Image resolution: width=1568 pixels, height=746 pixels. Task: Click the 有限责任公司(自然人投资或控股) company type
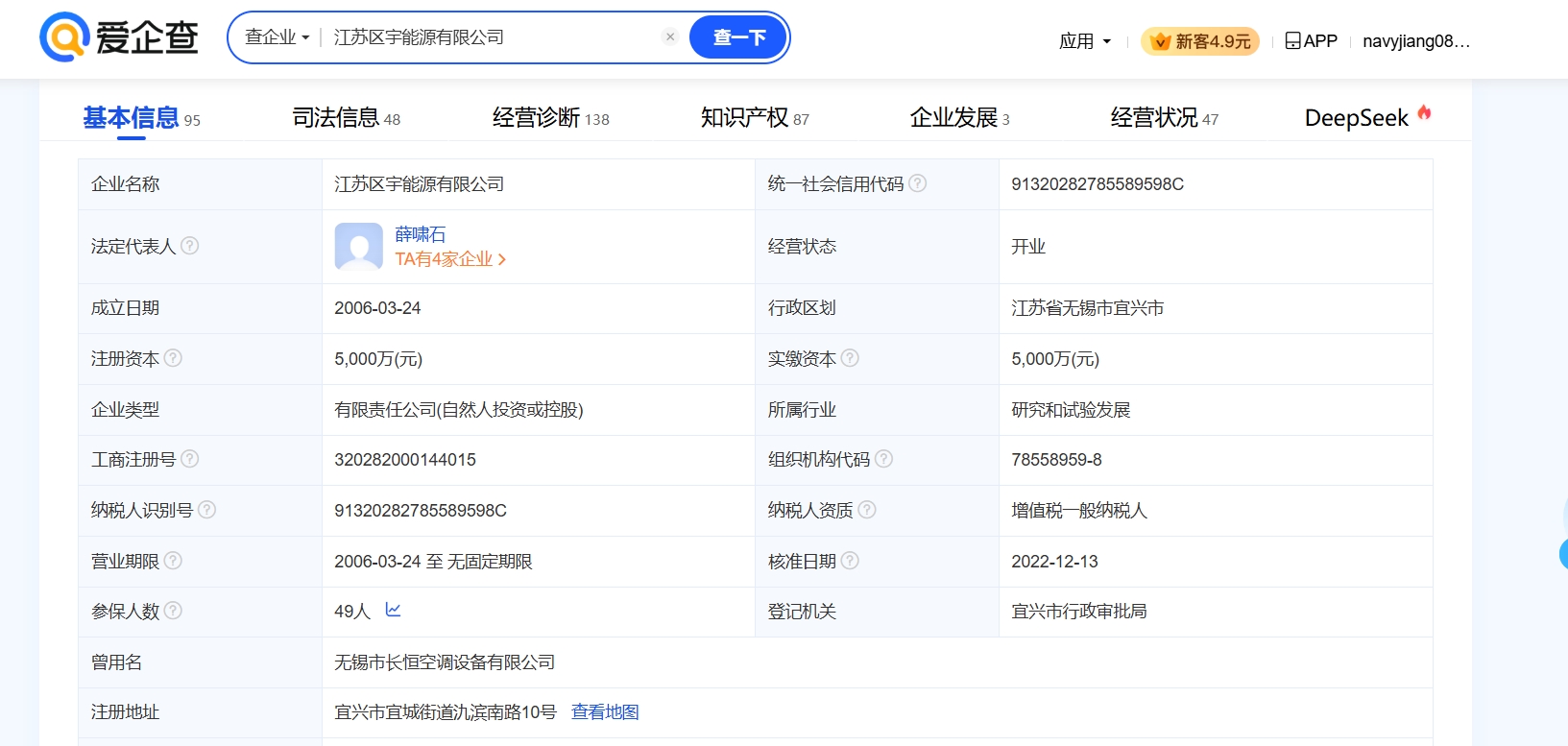pos(459,410)
